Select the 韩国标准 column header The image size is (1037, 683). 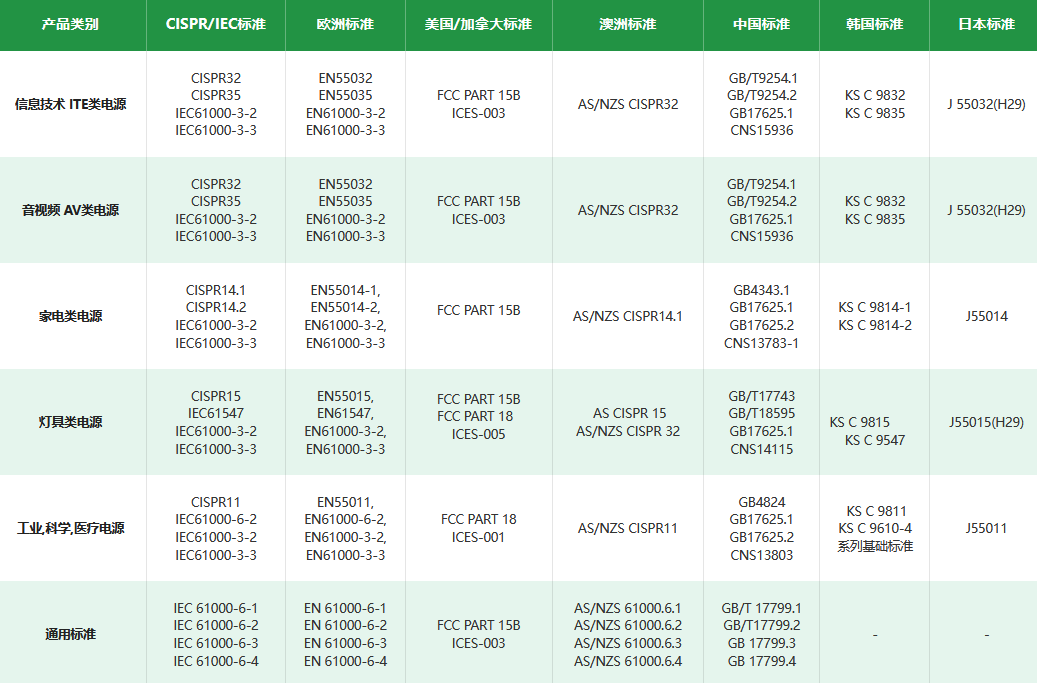point(874,24)
